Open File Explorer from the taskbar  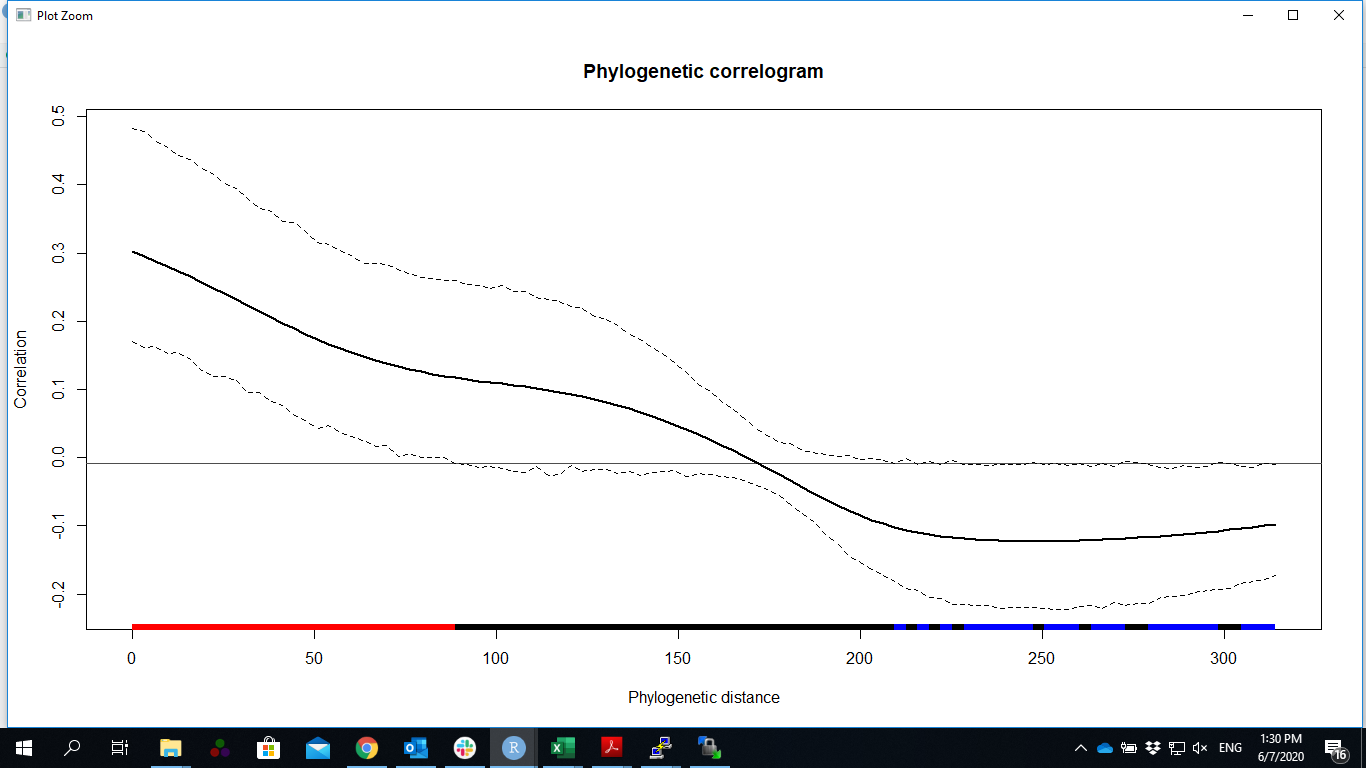pyautogui.click(x=171, y=748)
